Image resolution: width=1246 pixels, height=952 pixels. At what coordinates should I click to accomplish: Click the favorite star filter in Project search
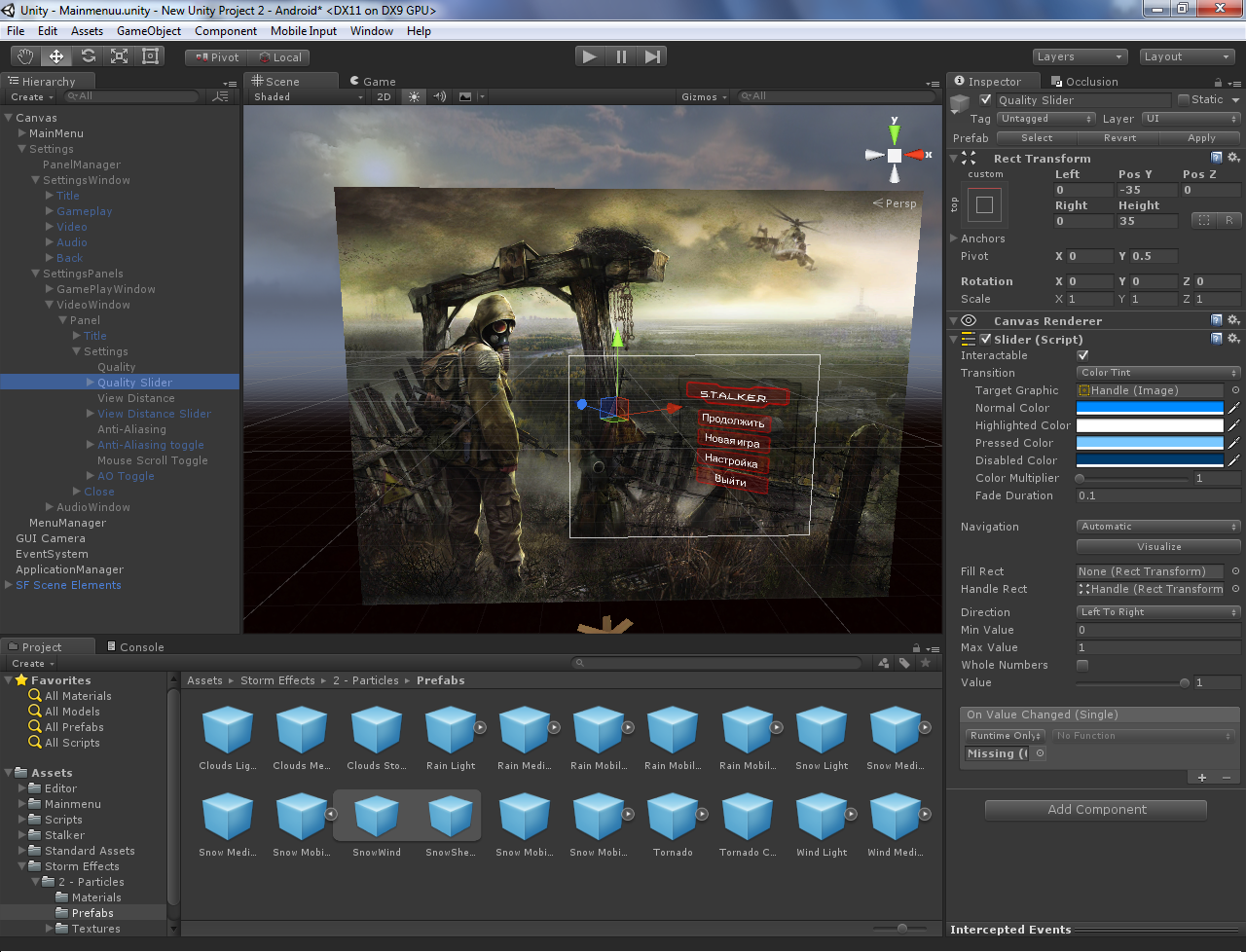[926, 663]
